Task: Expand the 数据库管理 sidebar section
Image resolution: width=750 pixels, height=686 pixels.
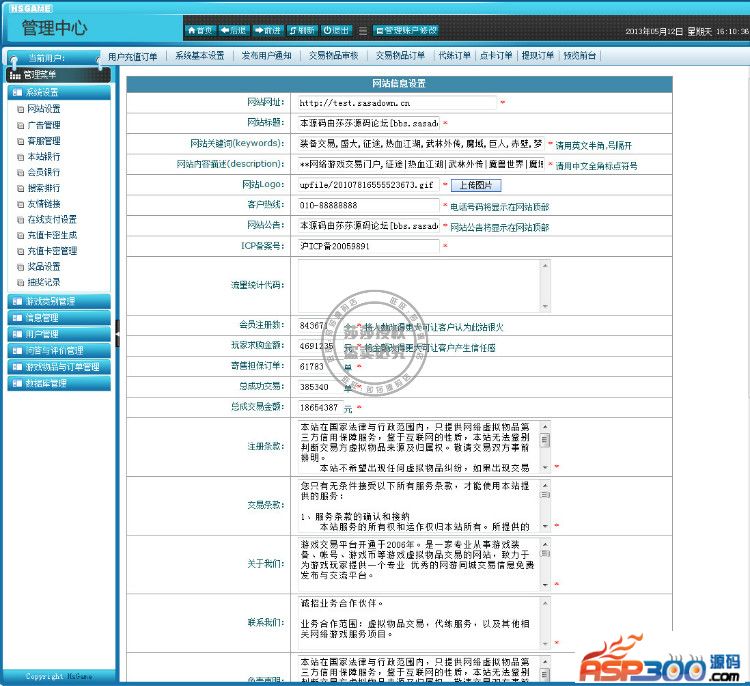Action: pos(59,383)
